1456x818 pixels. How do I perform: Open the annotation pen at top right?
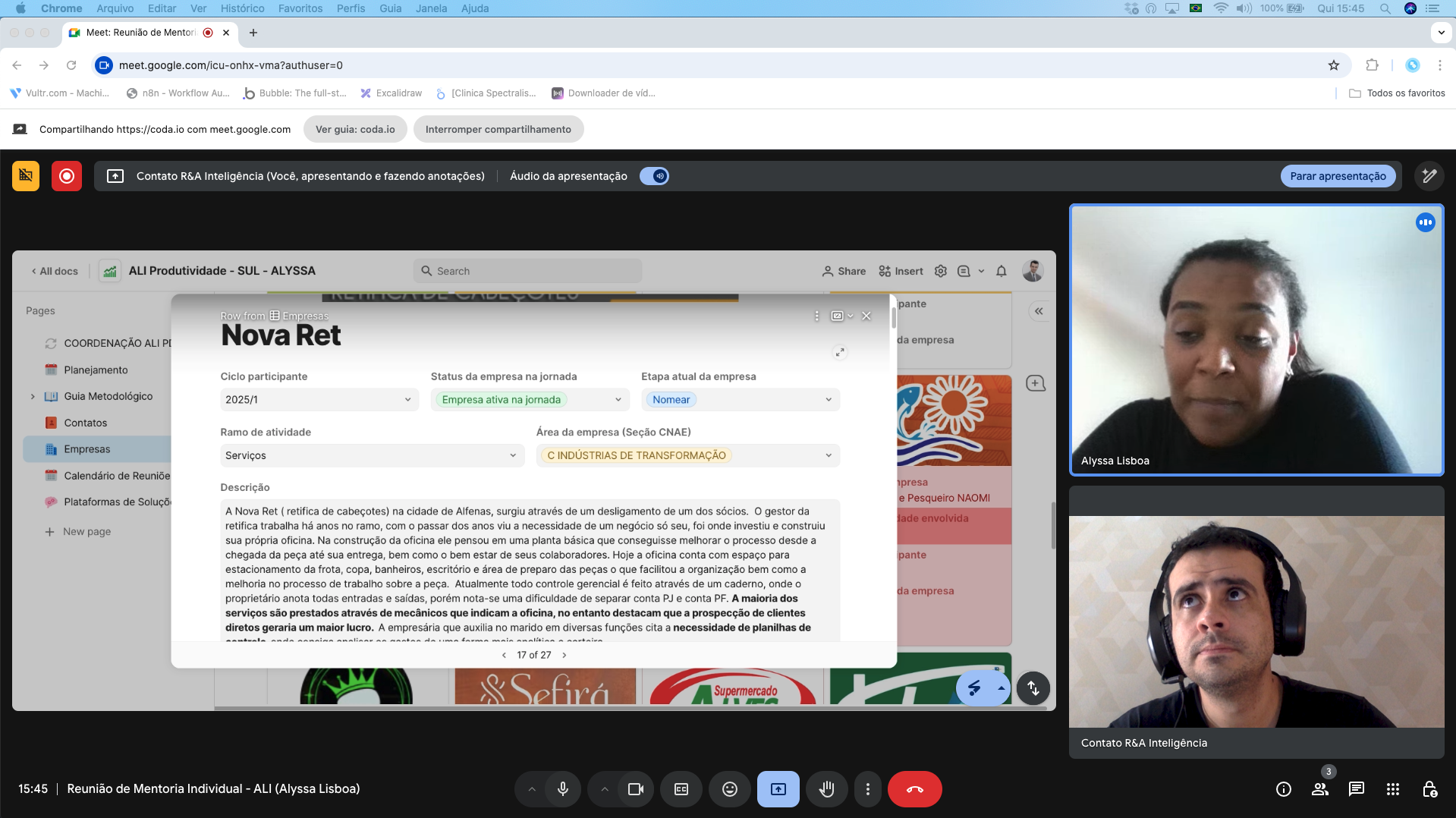click(1429, 176)
